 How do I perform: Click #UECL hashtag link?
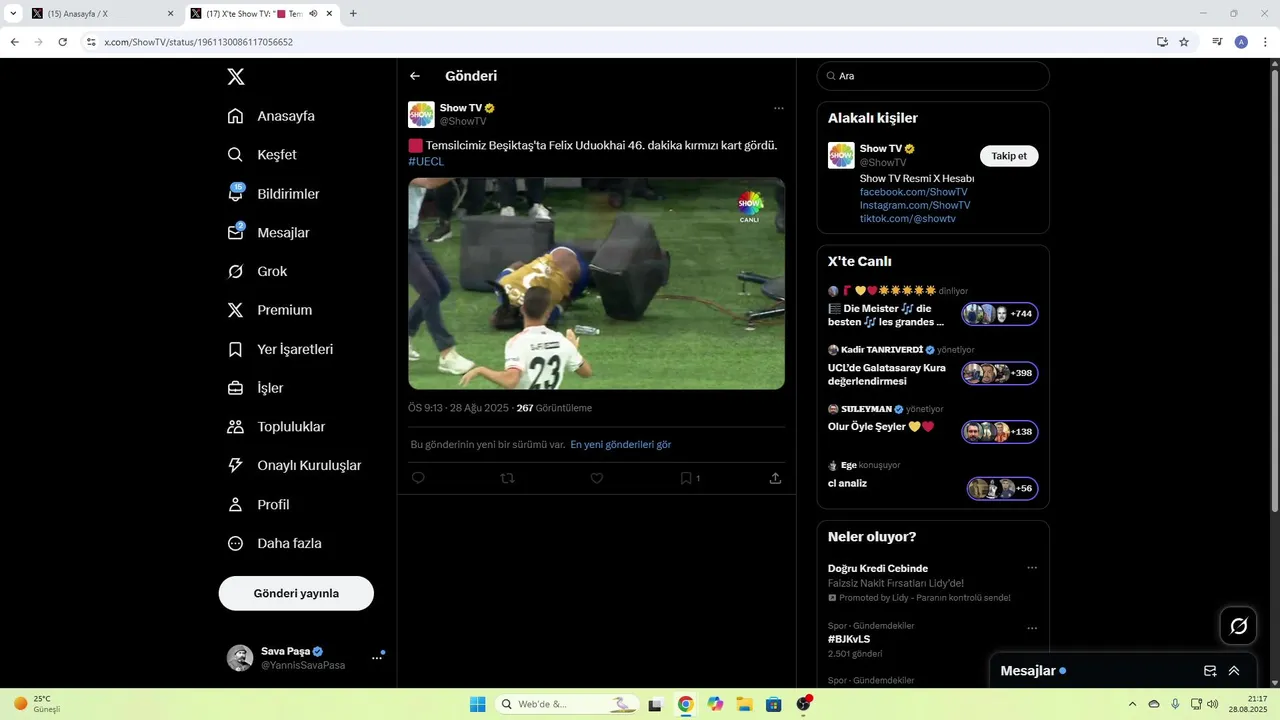pyautogui.click(x=426, y=161)
